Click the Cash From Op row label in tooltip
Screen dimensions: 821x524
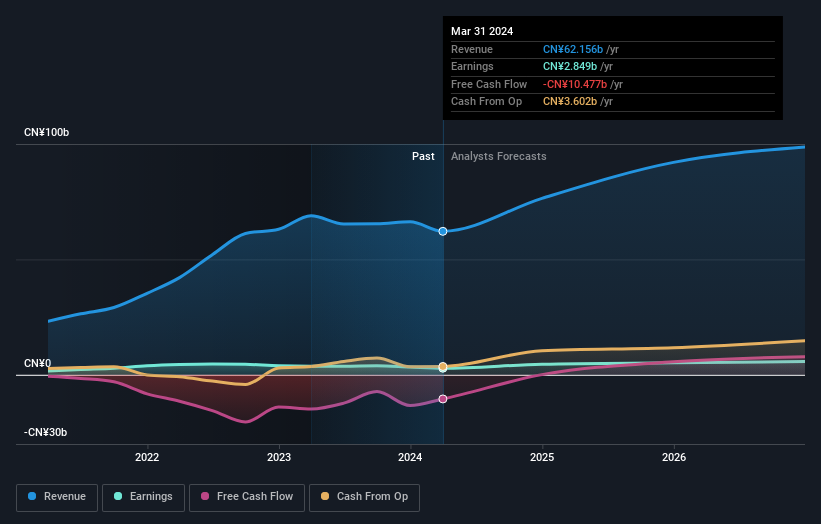(486, 102)
